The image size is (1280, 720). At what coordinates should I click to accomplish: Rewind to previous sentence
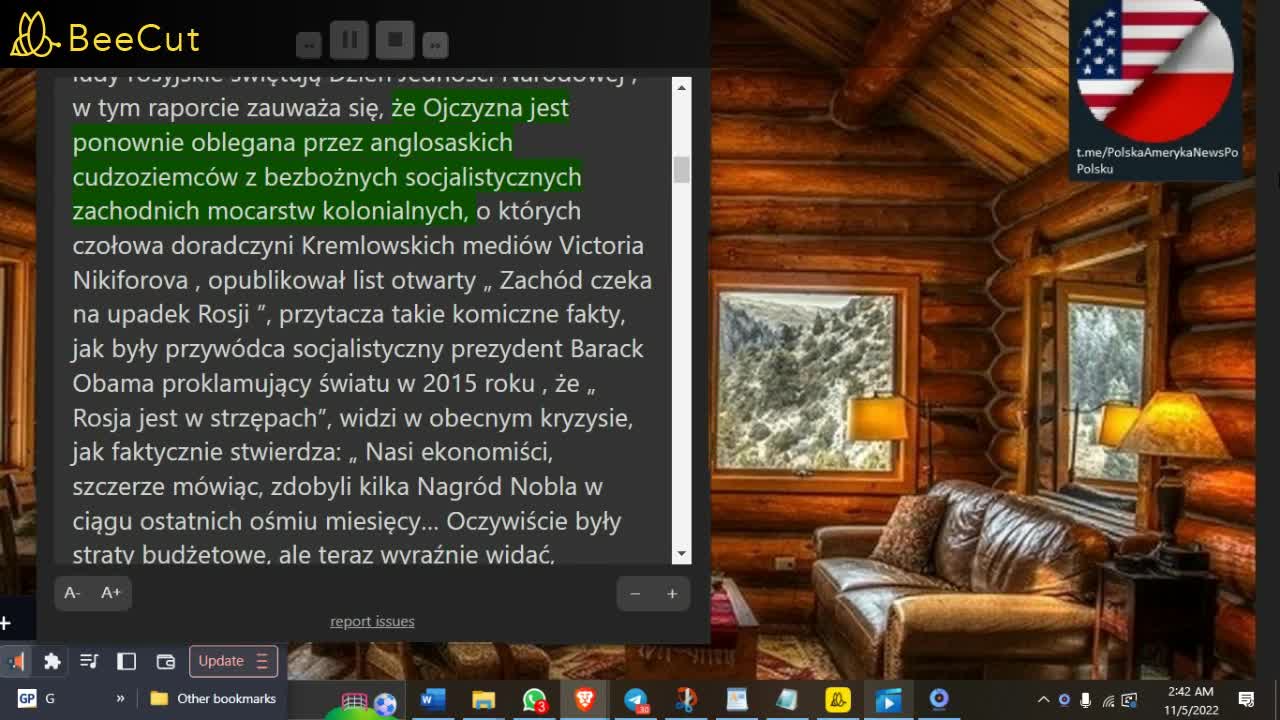pyautogui.click(x=309, y=44)
